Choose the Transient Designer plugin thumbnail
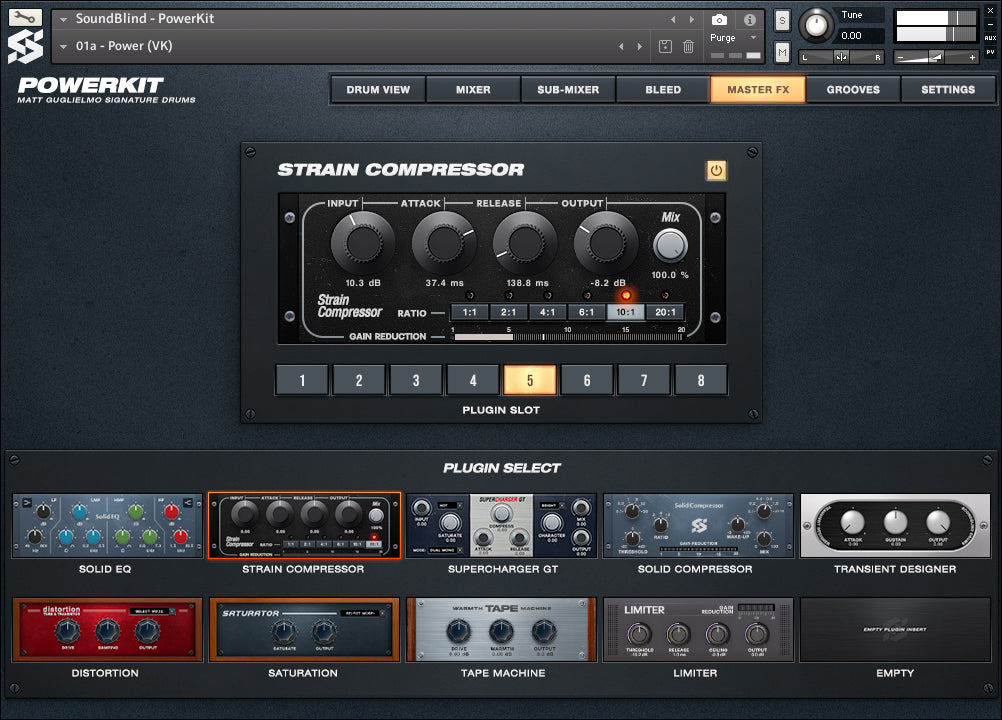Viewport: 1002px width, 720px height. [895, 526]
